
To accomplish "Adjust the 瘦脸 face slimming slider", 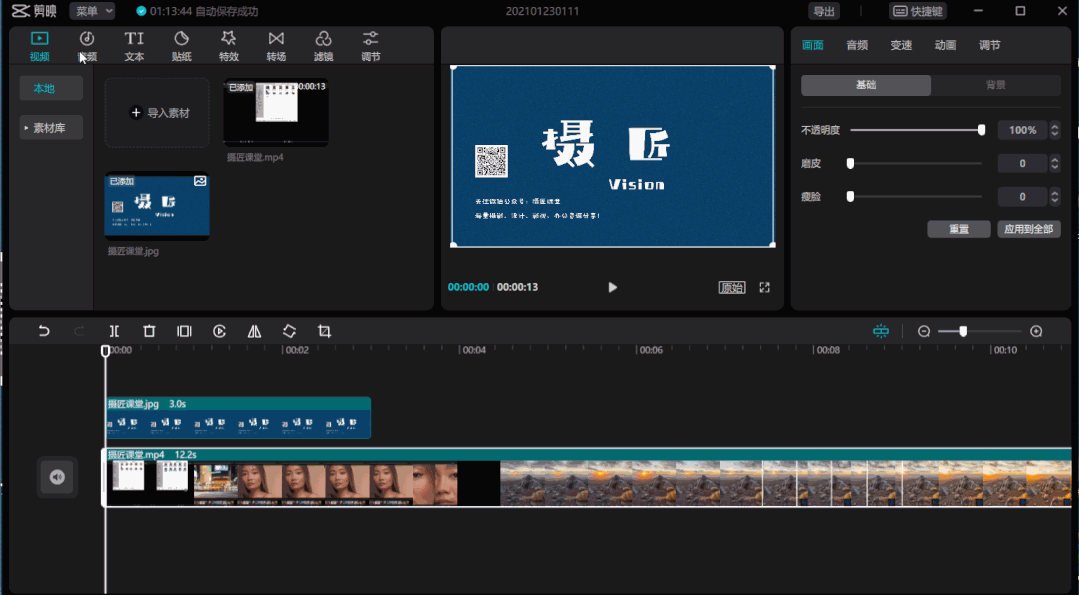I will tap(916, 196).
